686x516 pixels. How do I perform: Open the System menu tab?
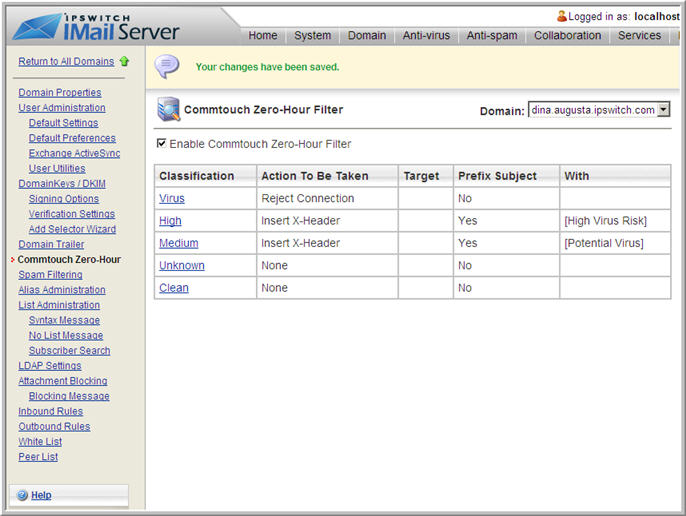coord(312,35)
